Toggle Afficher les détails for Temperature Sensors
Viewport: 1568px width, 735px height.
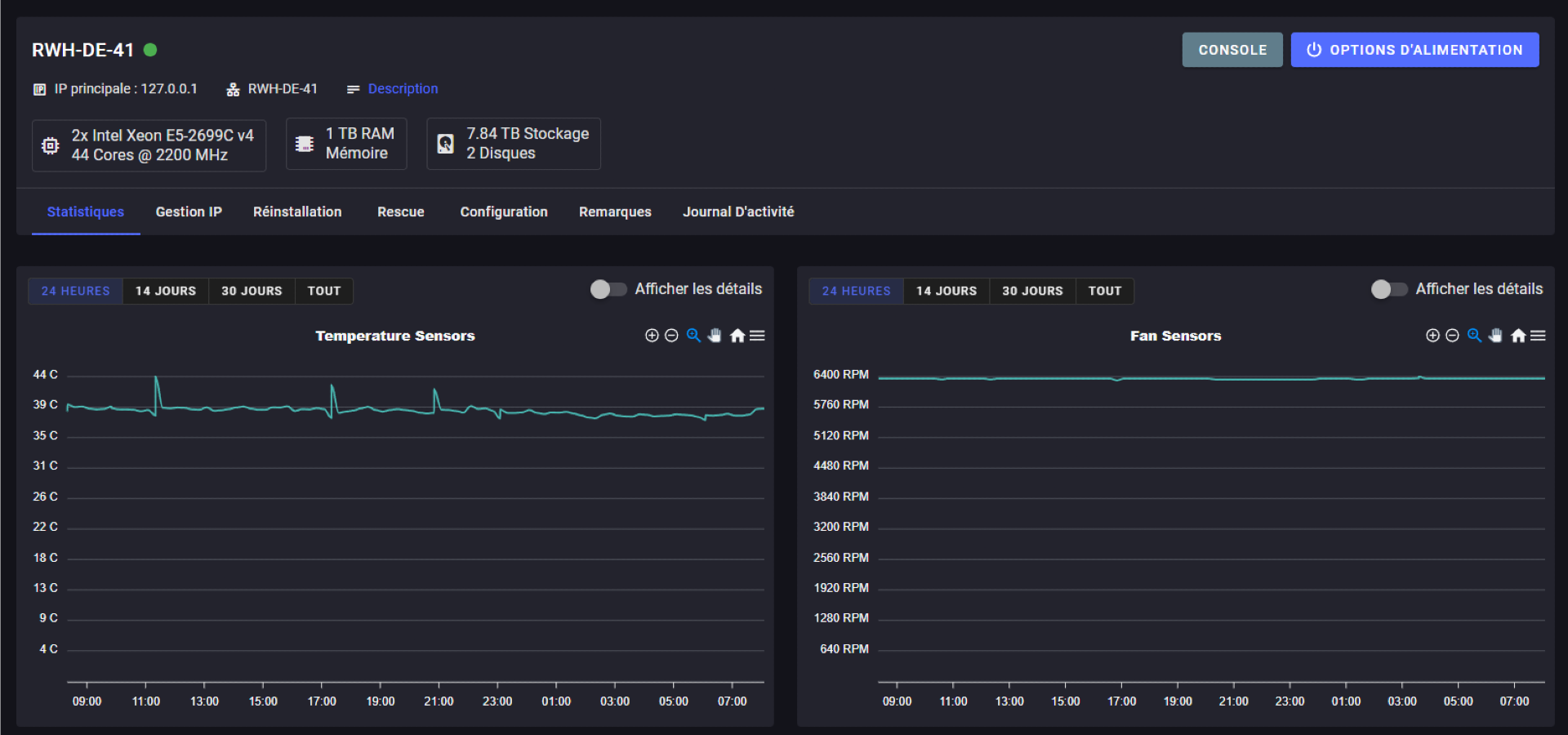coord(608,289)
